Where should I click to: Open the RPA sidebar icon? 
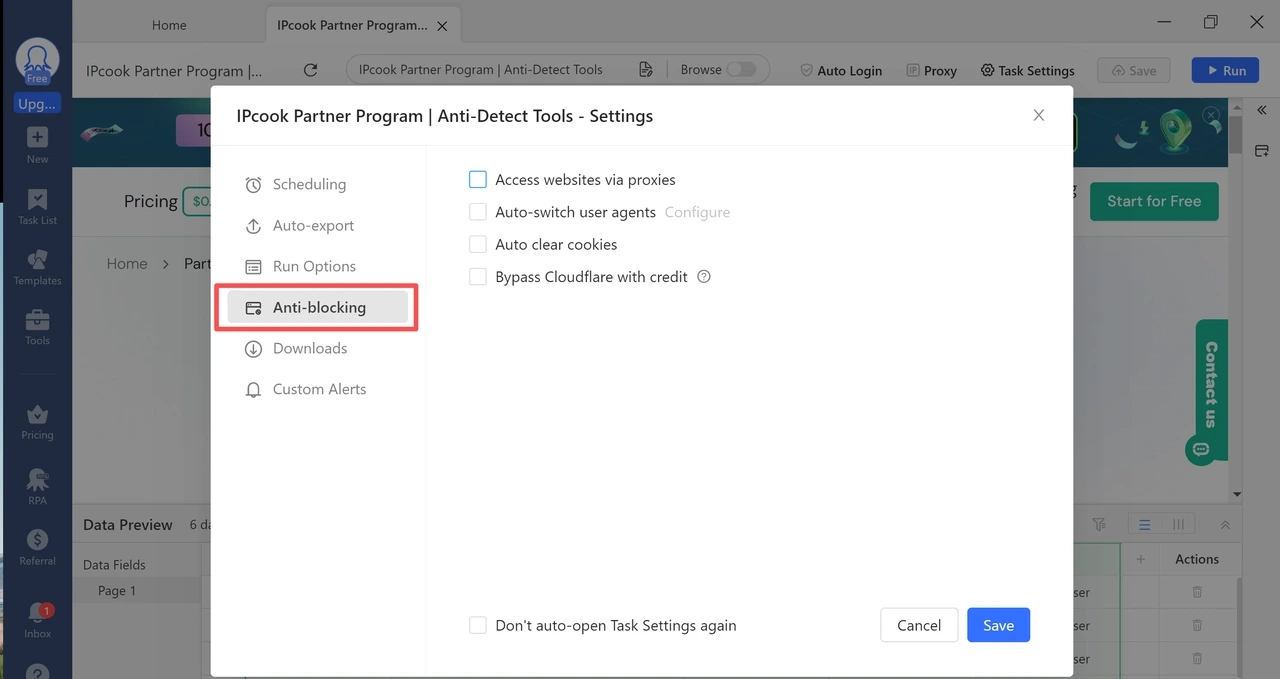pos(37,485)
